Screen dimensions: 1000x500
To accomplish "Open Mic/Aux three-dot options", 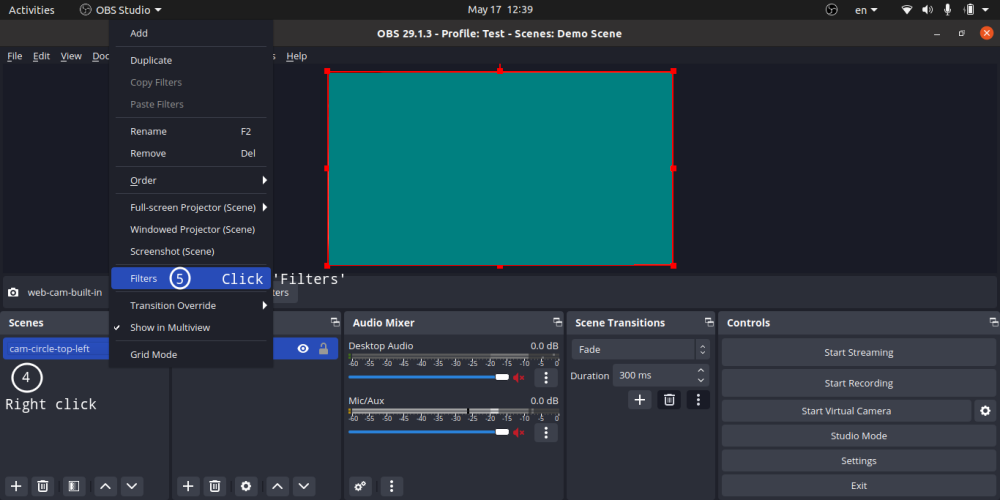I will [x=546, y=432].
